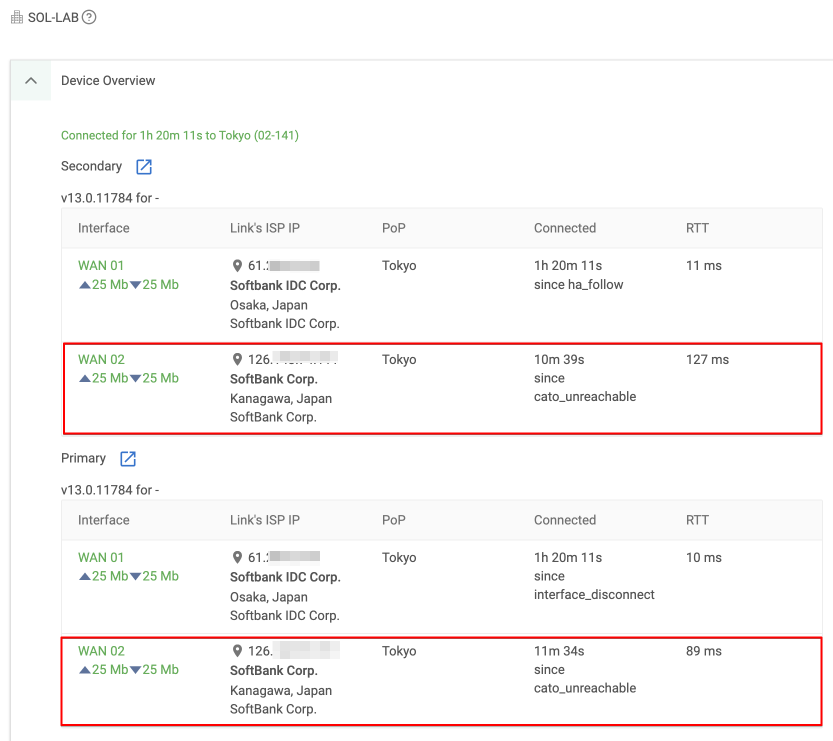Viewport: 833px width, 741px height.
Task: Click Interface column header in Secondary table
Action: click(x=104, y=228)
